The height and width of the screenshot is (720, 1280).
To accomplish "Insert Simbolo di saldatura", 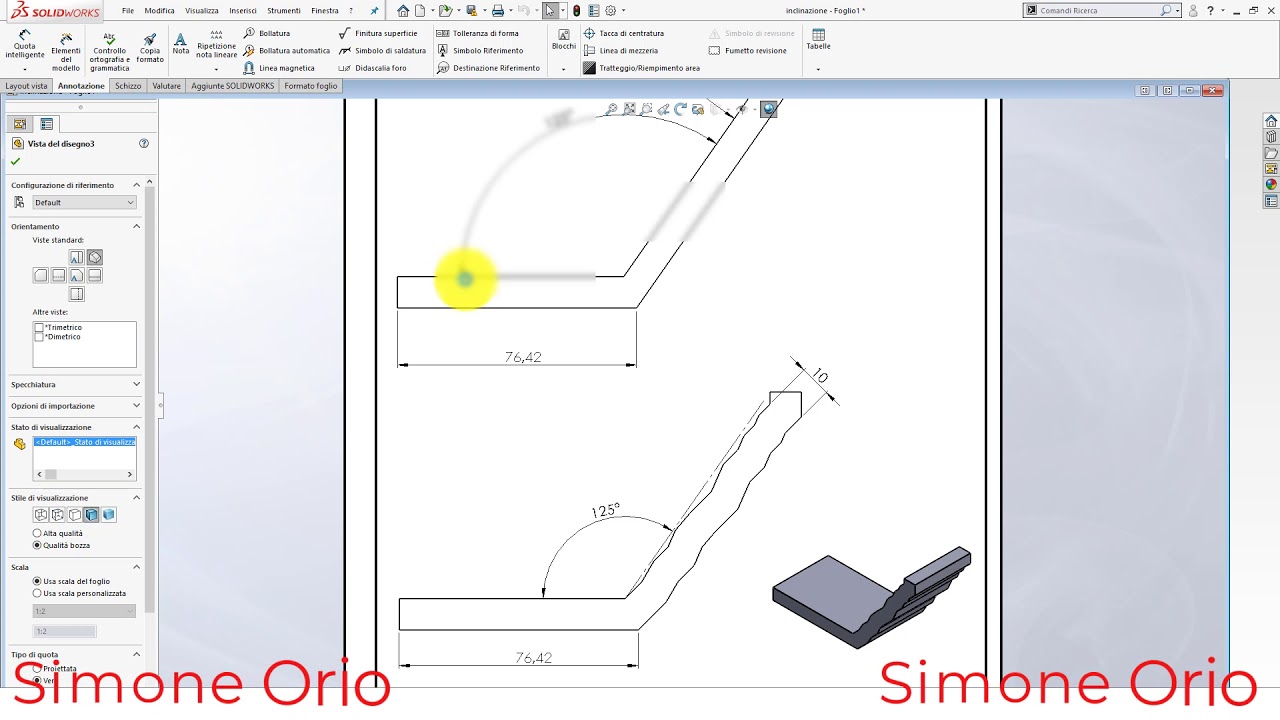I will (x=382, y=50).
